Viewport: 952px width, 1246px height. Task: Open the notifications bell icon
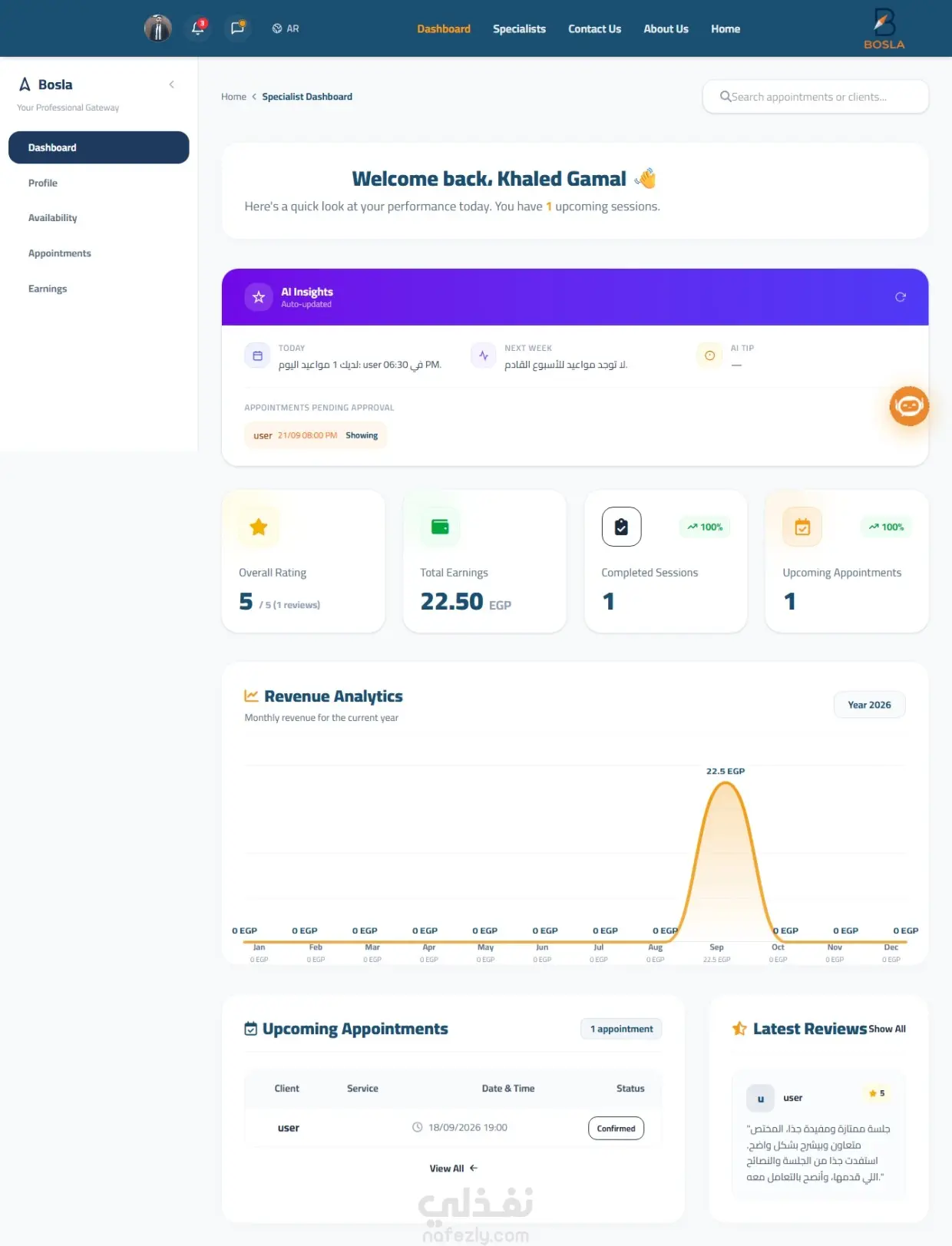tap(198, 28)
